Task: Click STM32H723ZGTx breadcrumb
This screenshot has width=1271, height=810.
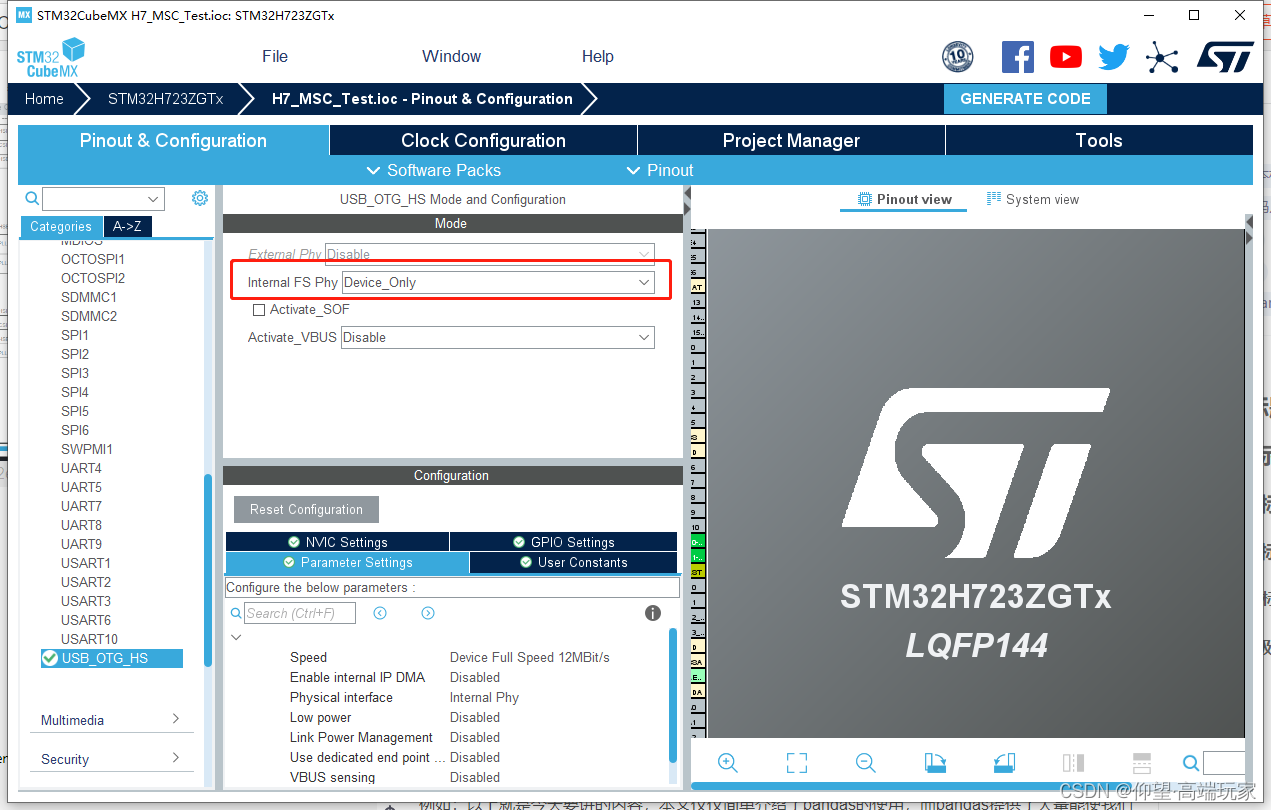Action: (x=166, y=99)
